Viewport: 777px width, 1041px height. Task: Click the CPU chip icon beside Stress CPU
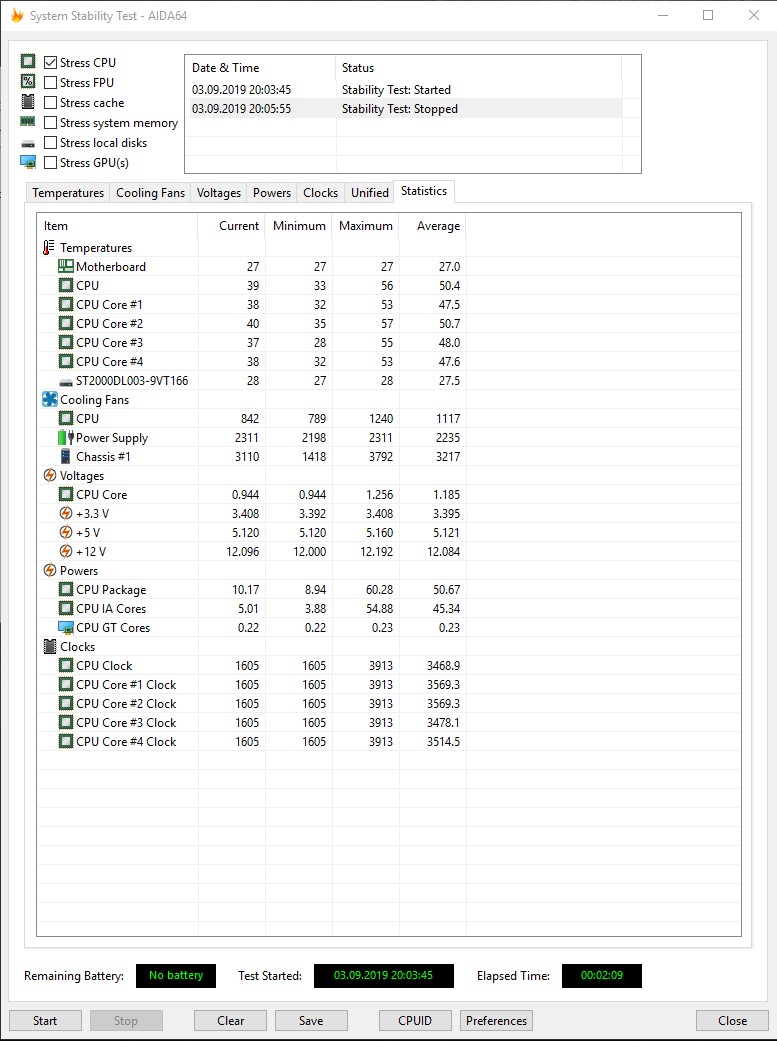coord(28,62)
